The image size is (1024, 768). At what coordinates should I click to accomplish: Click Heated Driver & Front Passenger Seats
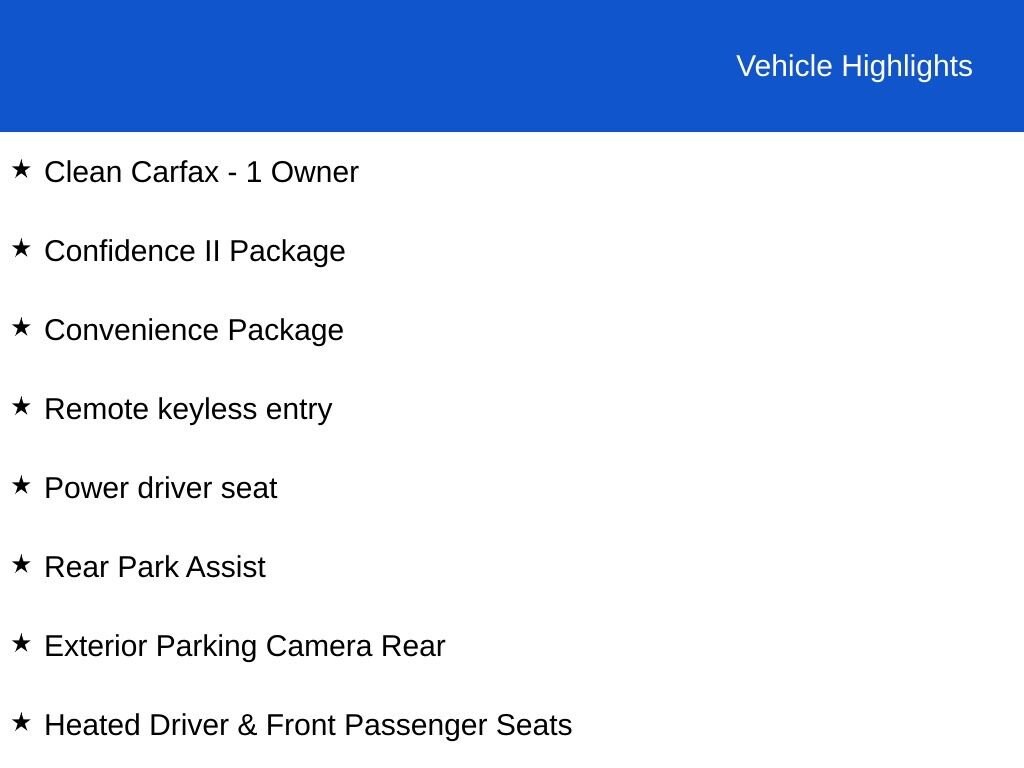308,726
